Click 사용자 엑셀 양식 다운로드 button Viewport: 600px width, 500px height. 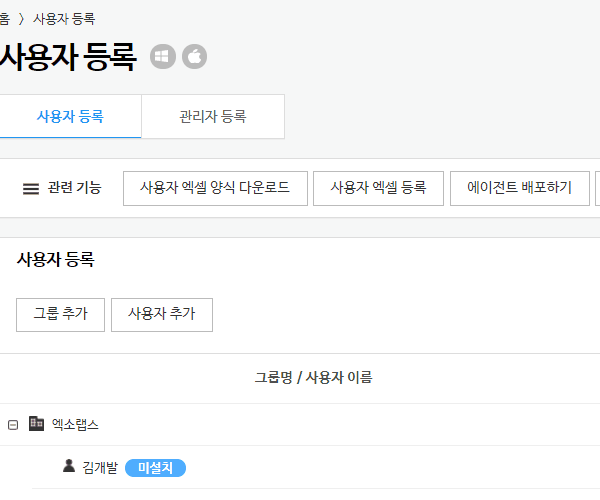[x=215, y=188]
